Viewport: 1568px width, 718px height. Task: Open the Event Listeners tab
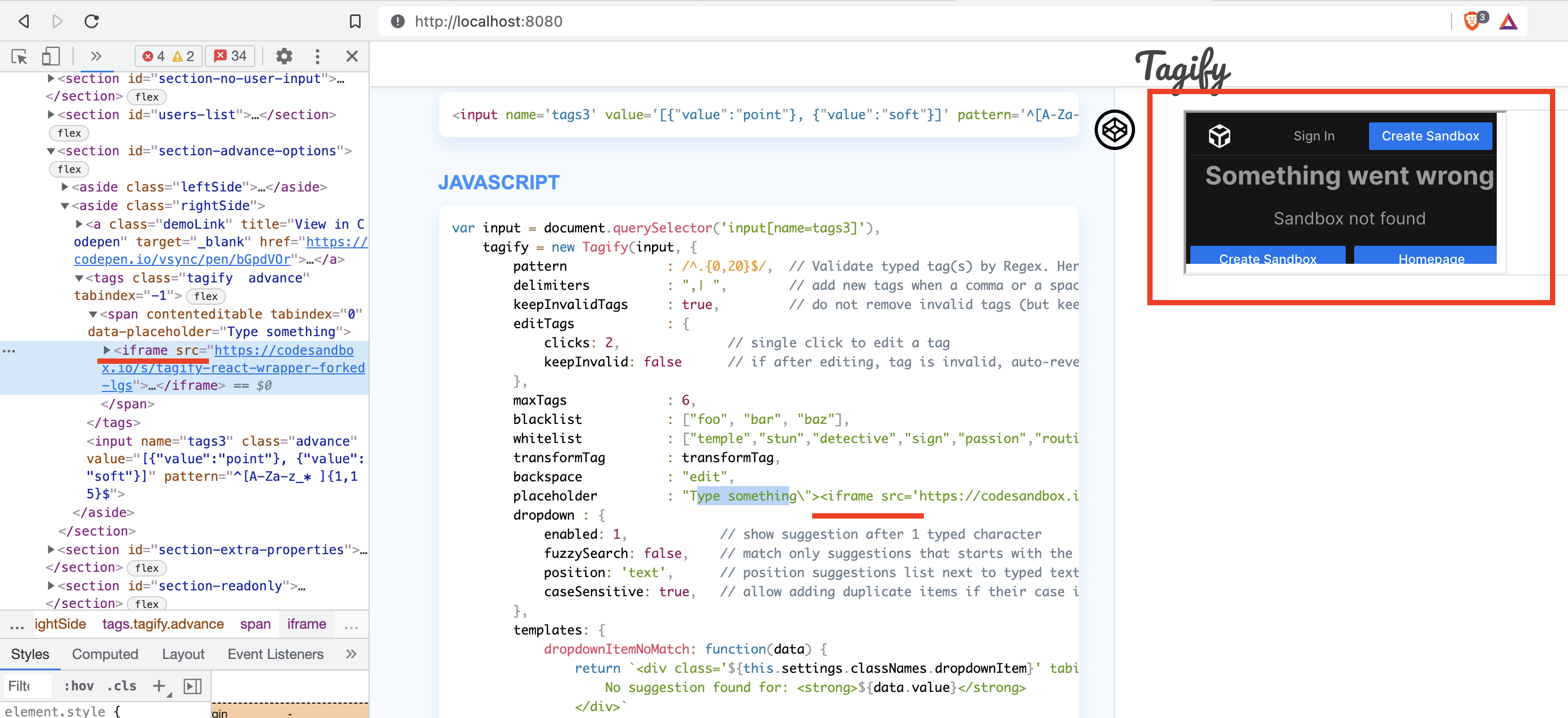pyautogui.click(x=275, y=654)
